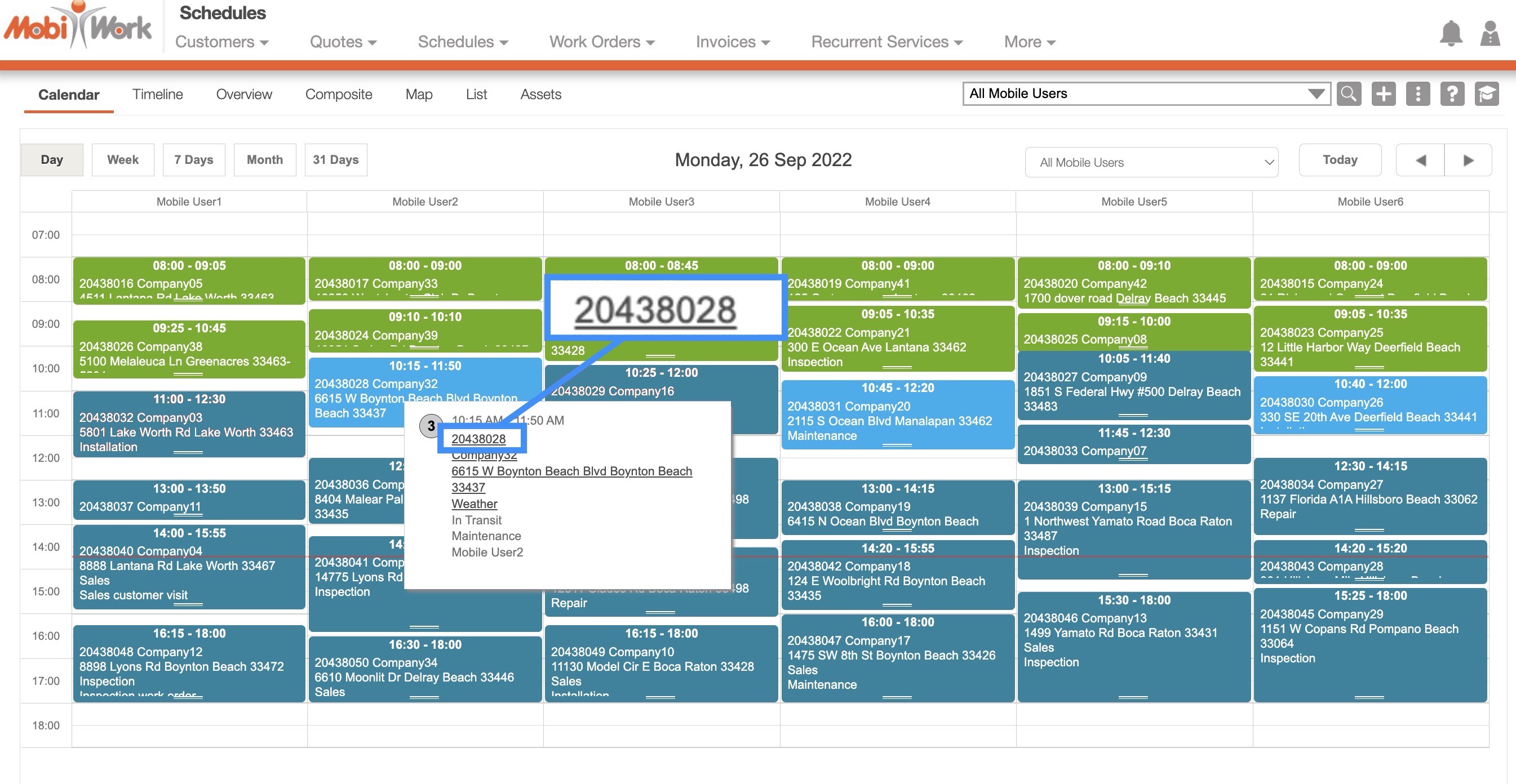Viewport: 1516px width, 784px height.
Task: Switch to the Timeline tab
Action: (x=157, y=94)
